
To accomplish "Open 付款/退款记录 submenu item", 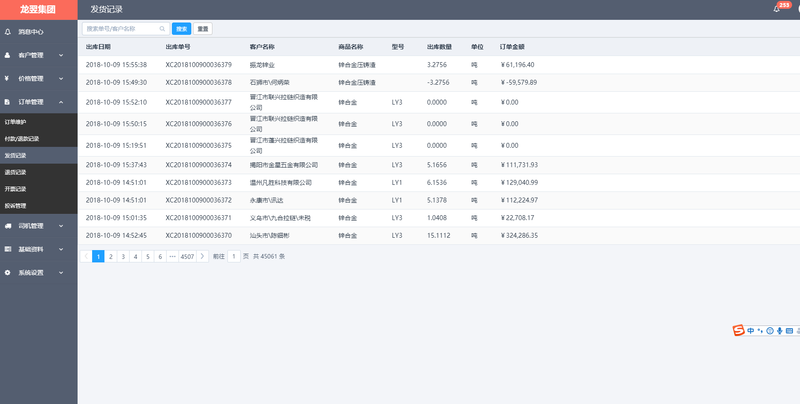I will pos(39,139).
